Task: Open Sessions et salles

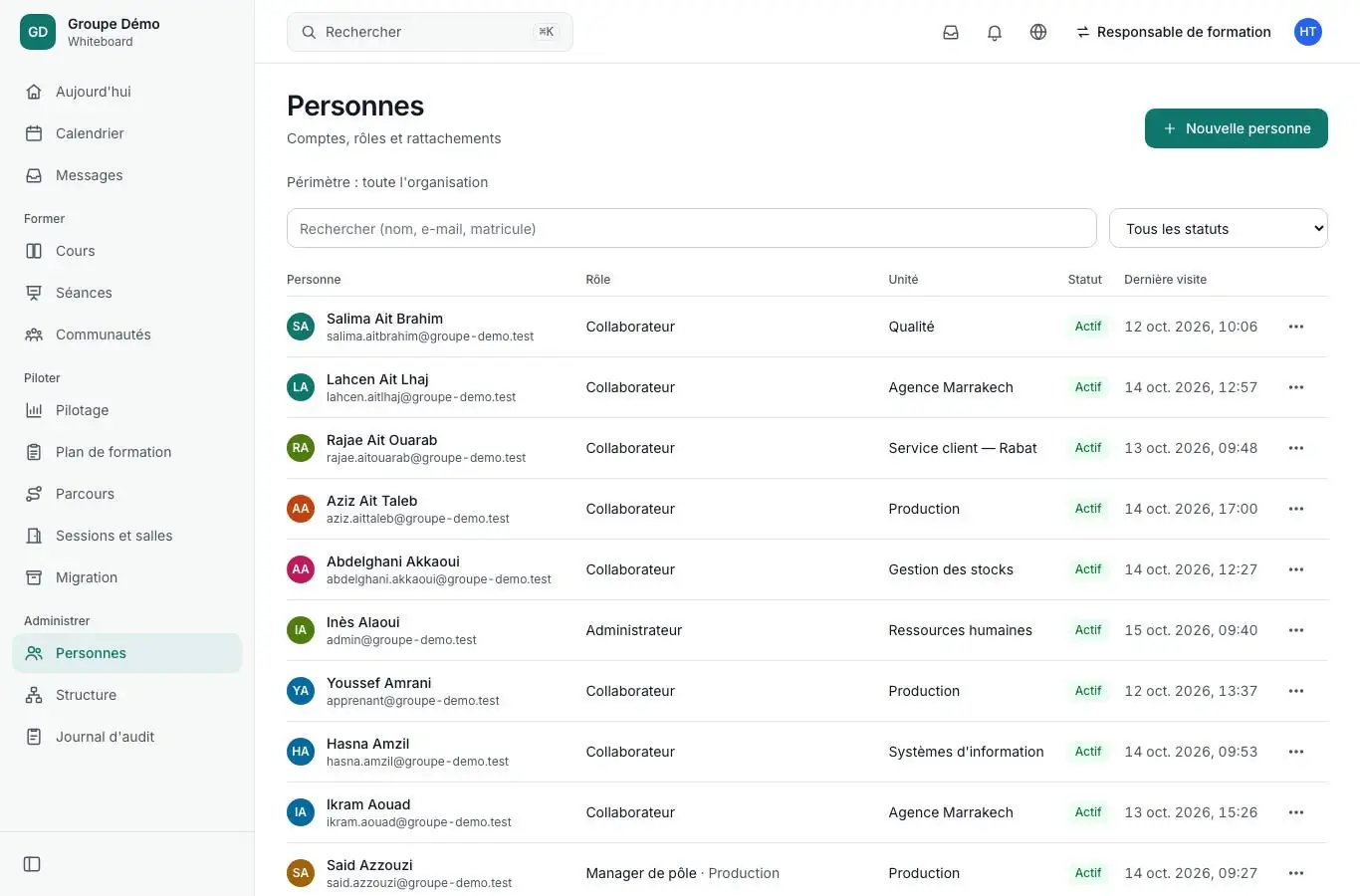Action: click(127, 536)
